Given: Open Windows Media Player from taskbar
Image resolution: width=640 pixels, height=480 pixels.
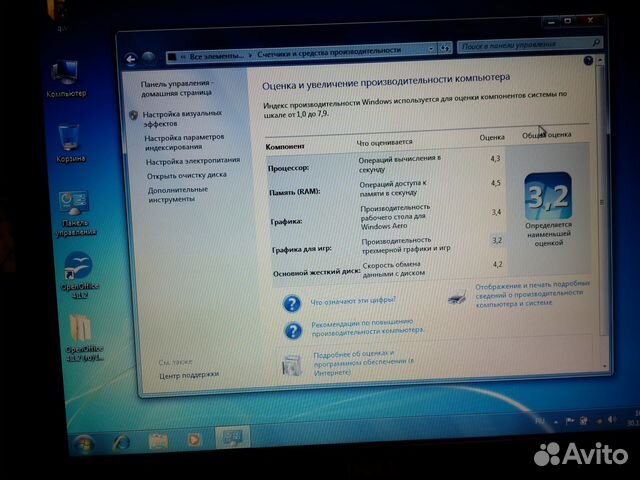Looking at the screenshot, I should click(x=194, y=440).
